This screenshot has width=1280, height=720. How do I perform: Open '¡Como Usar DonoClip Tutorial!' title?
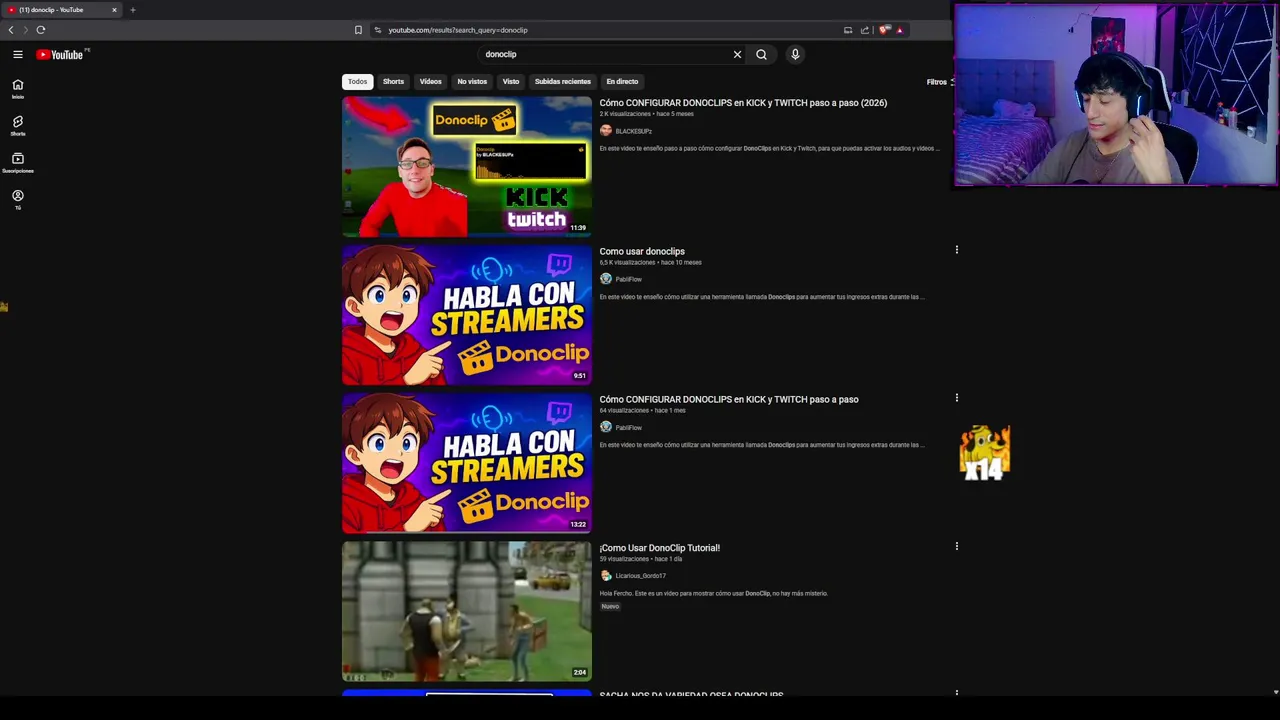pyautogui.click(x=660, y=548)
